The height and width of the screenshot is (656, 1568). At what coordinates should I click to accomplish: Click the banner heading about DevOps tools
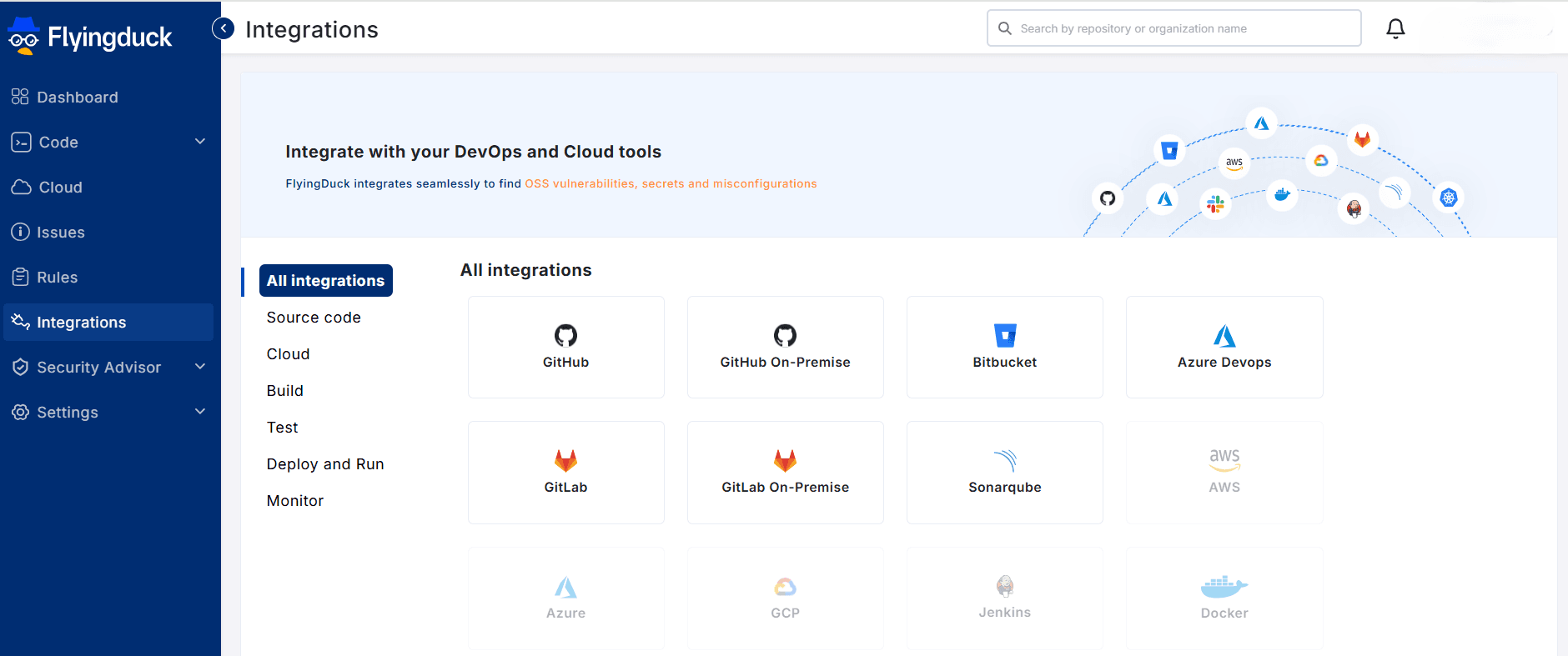473,152
